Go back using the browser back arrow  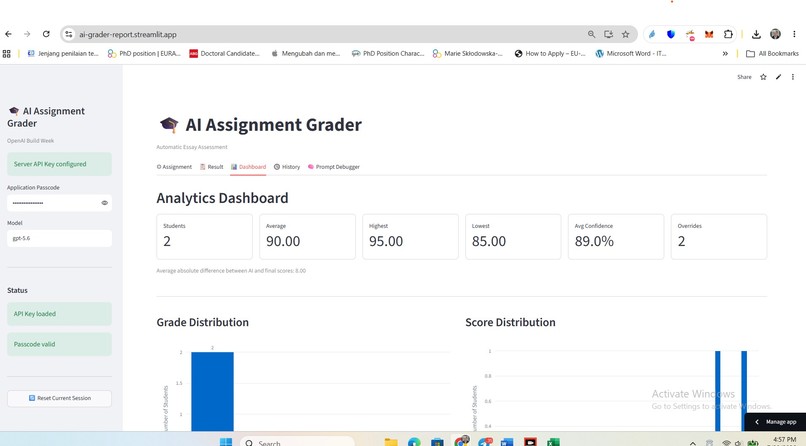pyautogui.click(x=8, y=34)
